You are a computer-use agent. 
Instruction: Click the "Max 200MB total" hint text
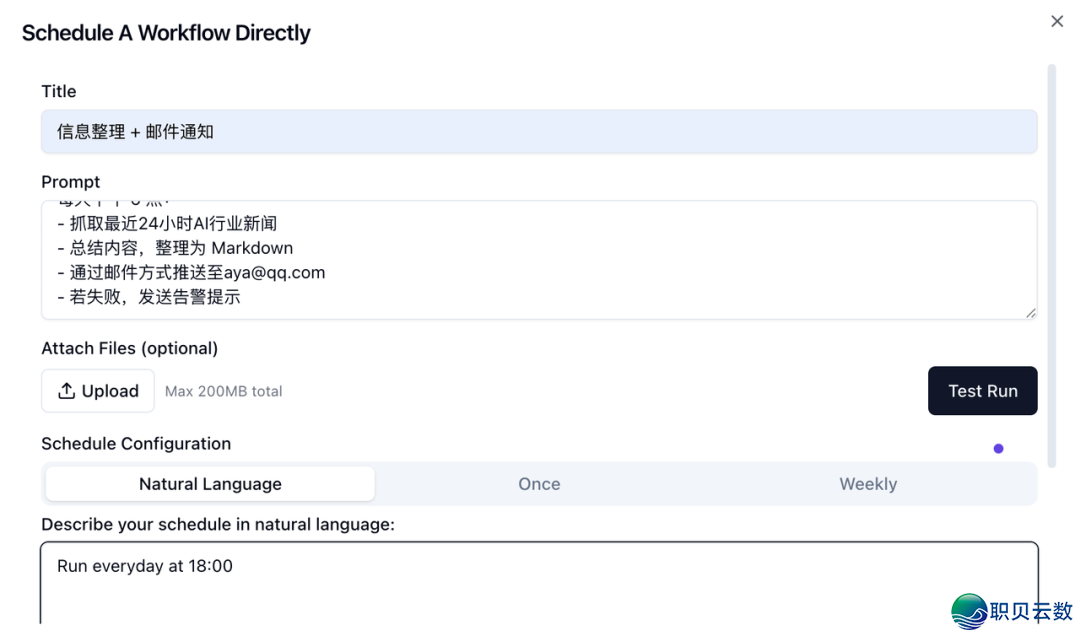pos(223,392)
